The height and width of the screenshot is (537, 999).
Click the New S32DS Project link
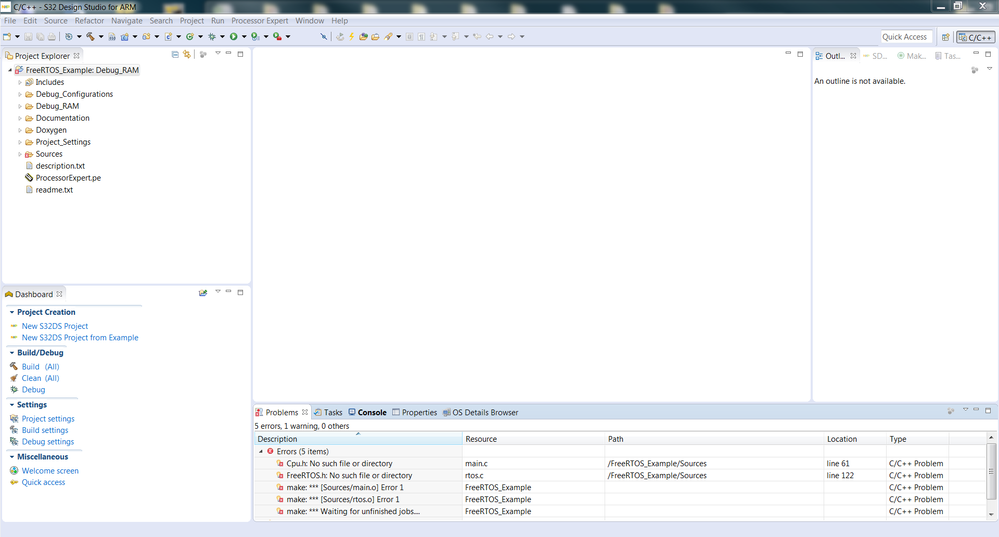pos(55,326)
